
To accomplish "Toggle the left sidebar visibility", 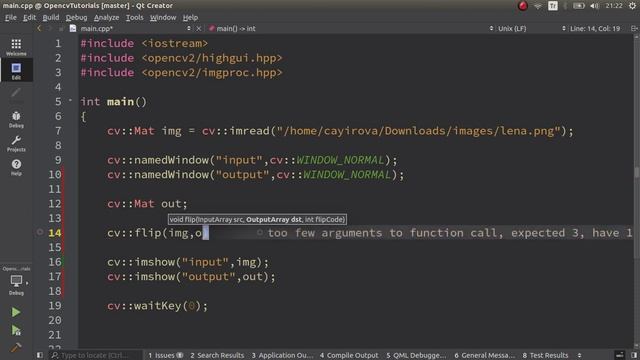I will (x=40, y=355).
